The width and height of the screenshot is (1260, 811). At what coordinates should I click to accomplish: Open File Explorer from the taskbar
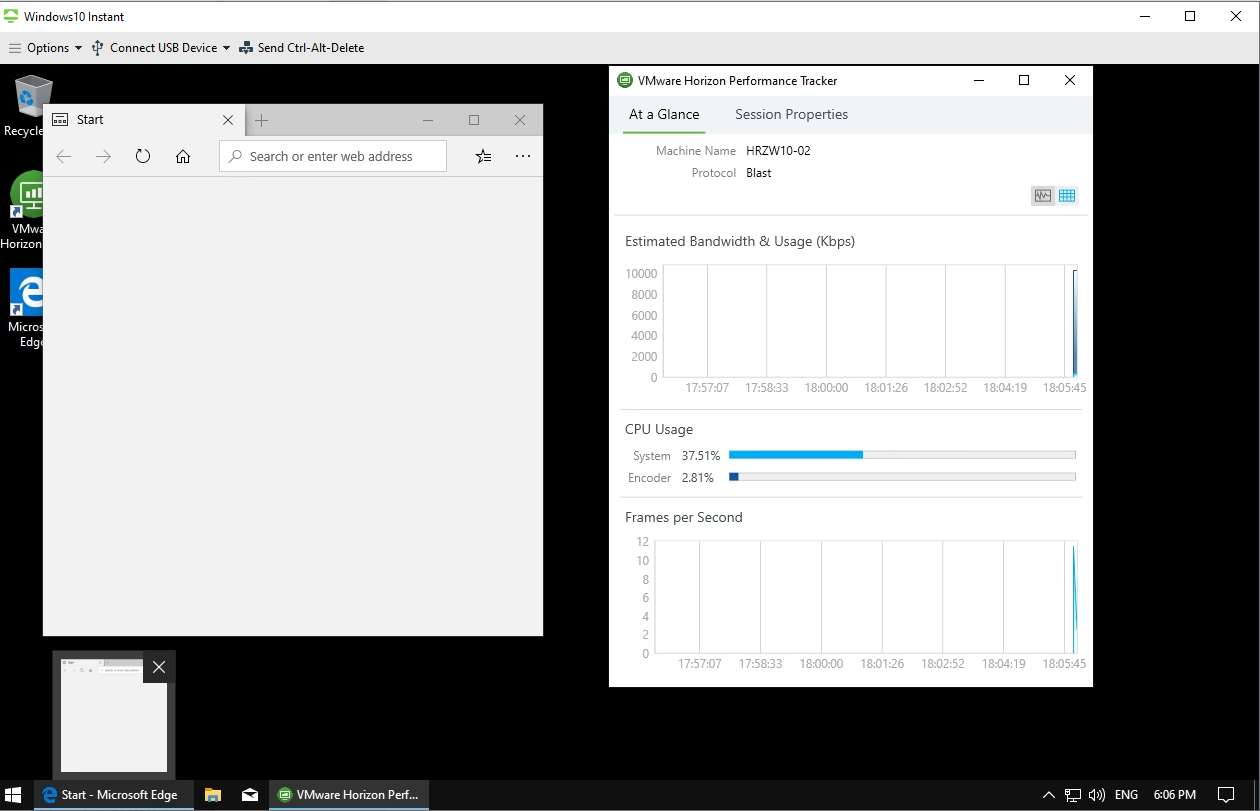[x=212, y=795]
